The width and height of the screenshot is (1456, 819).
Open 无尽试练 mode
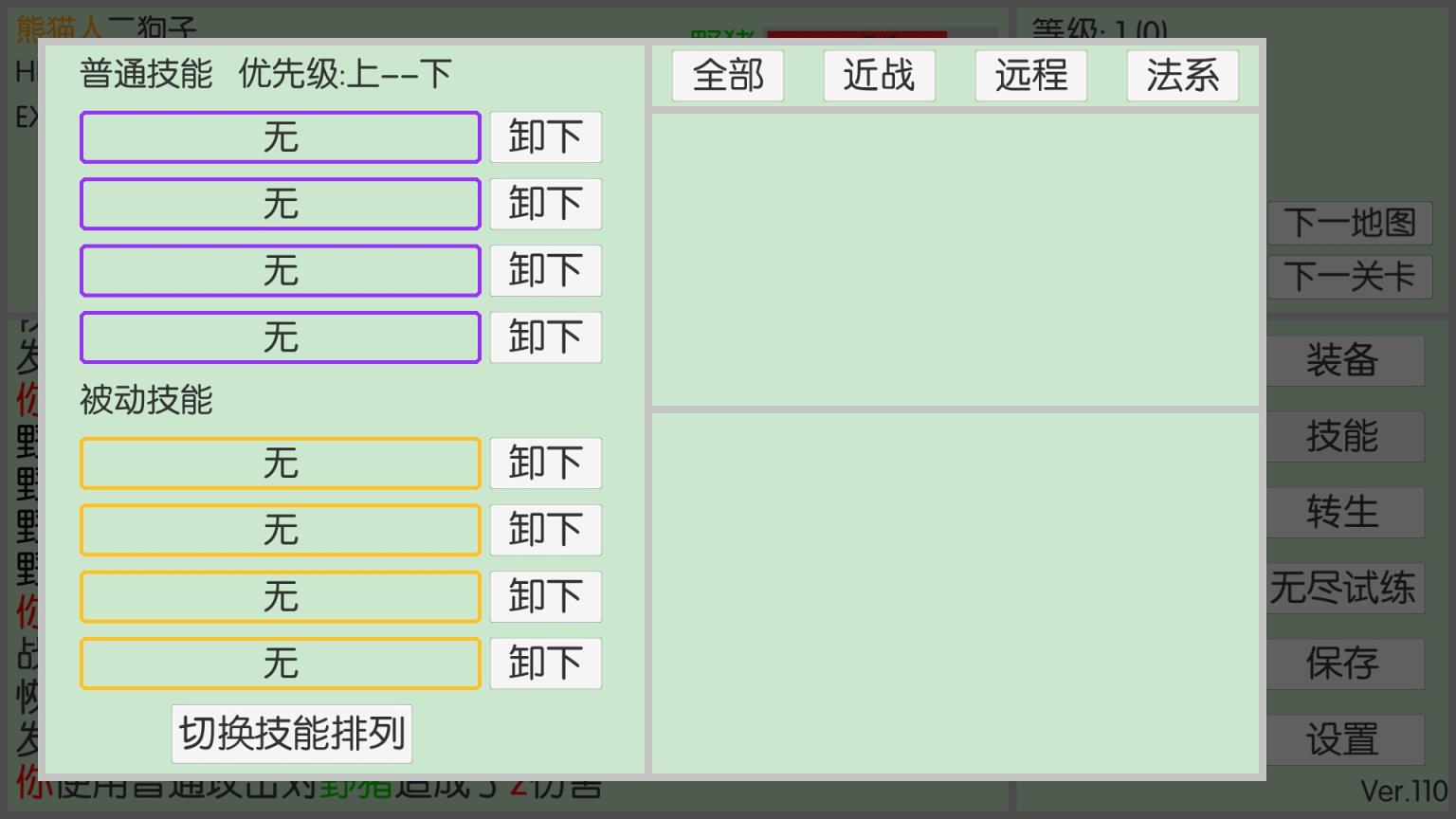click(1346, 588)
